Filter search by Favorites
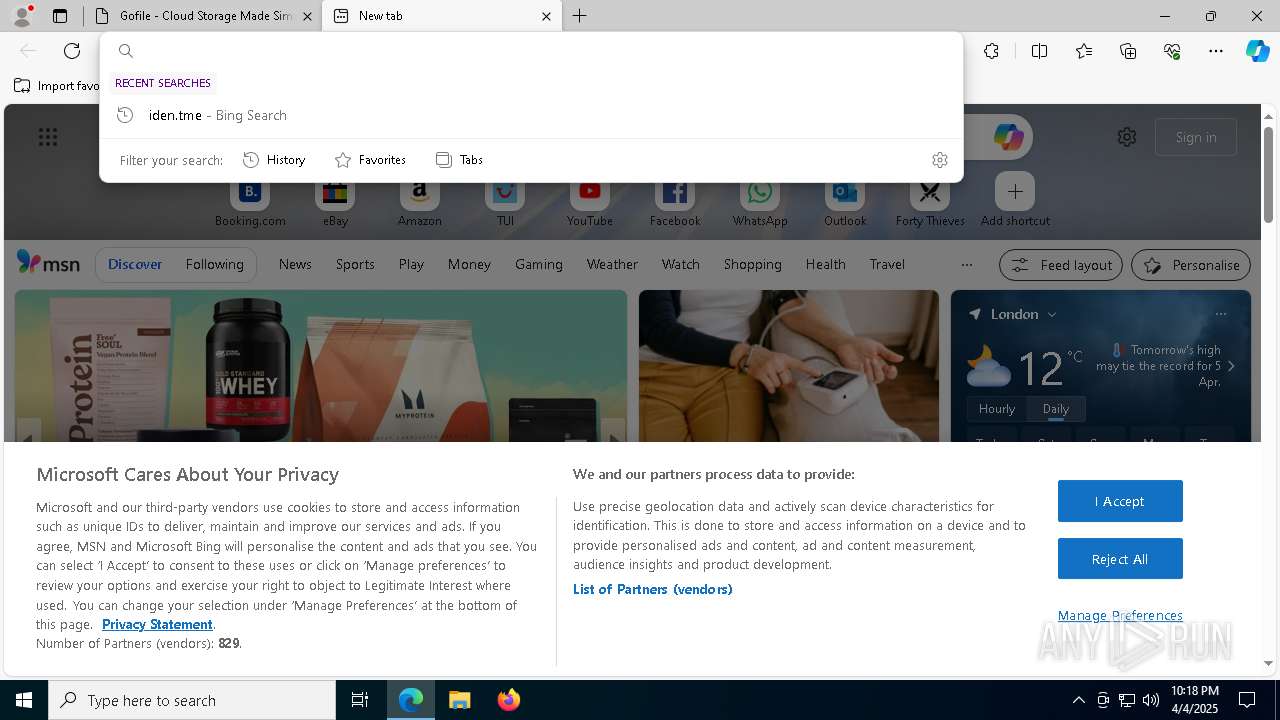Image resolution: width=1280 pixels, height=720 pixels. pyautogui.click(x=370, y=160)
